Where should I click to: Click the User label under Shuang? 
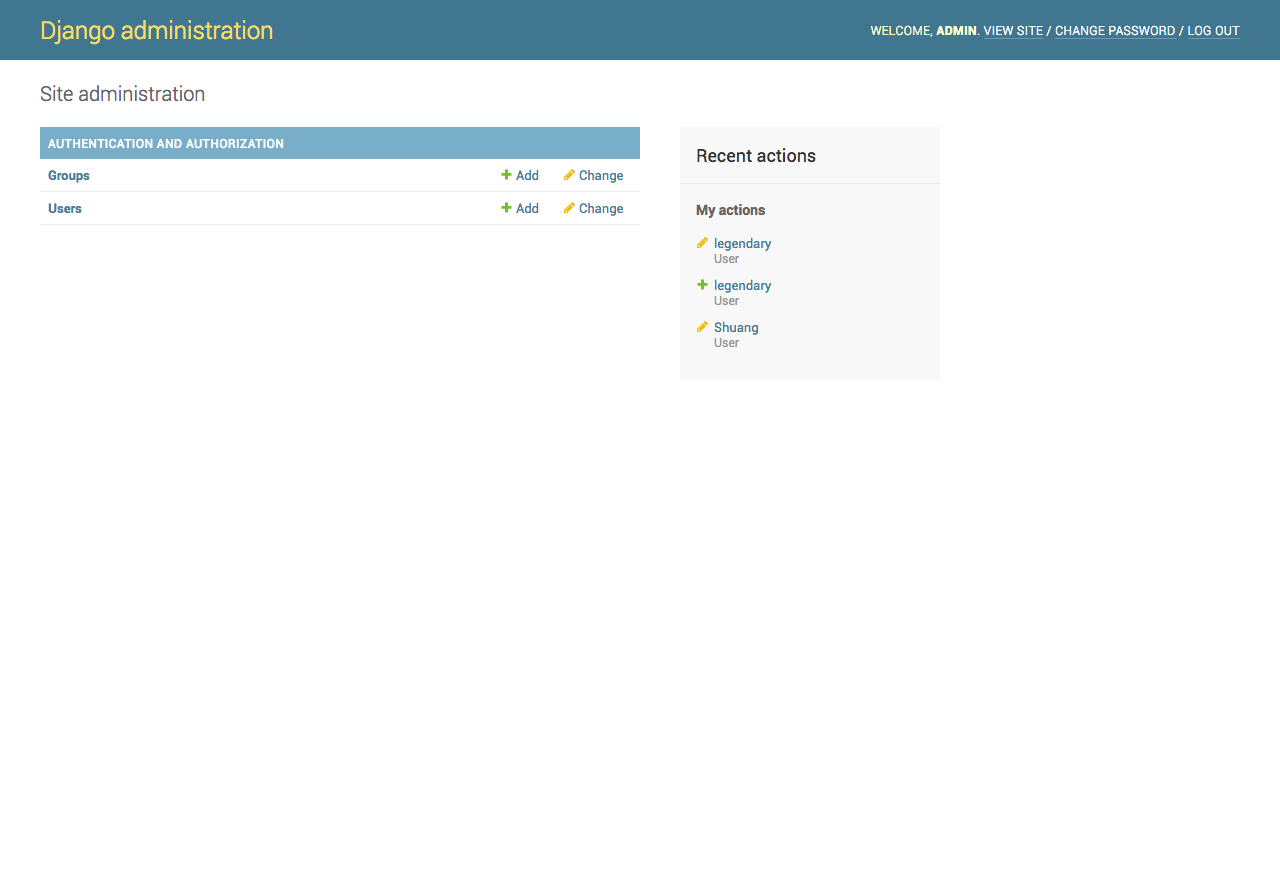726,343
